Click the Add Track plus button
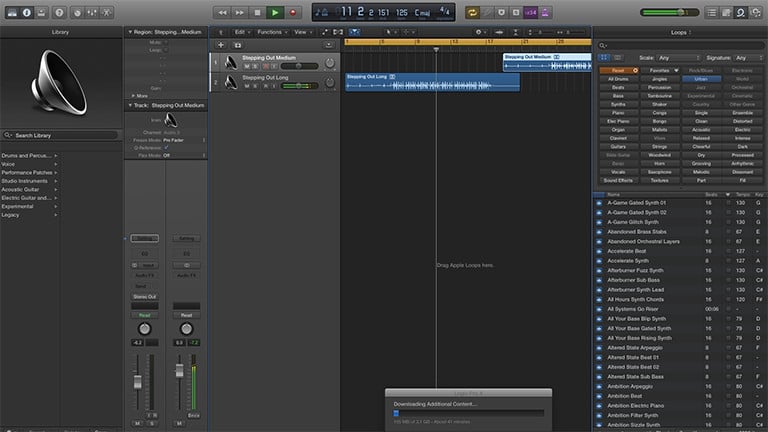This screenshot has width=768, height=432. pos(221,45)
